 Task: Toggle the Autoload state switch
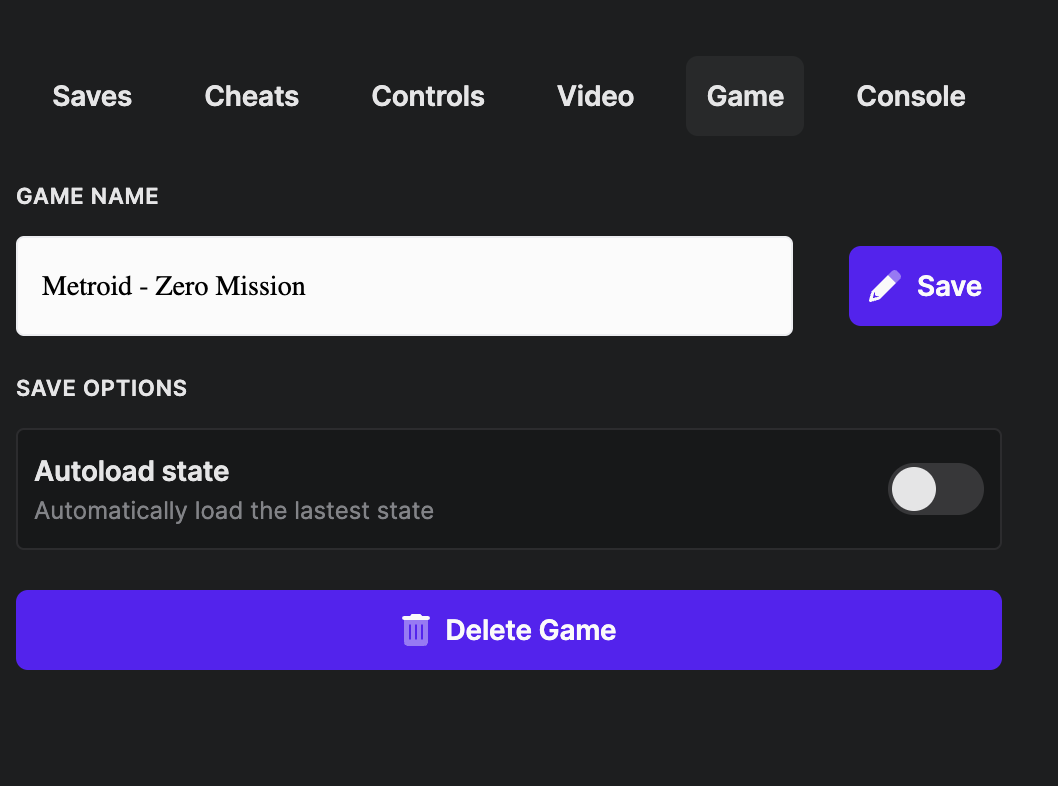[x=935, y=489]
